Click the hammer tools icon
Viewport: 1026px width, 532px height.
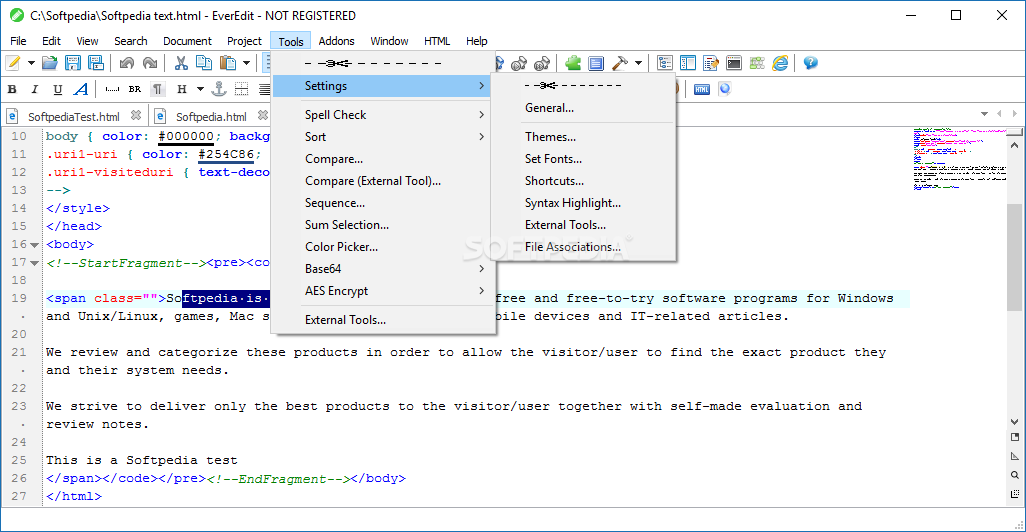click(x=619, y=63)
